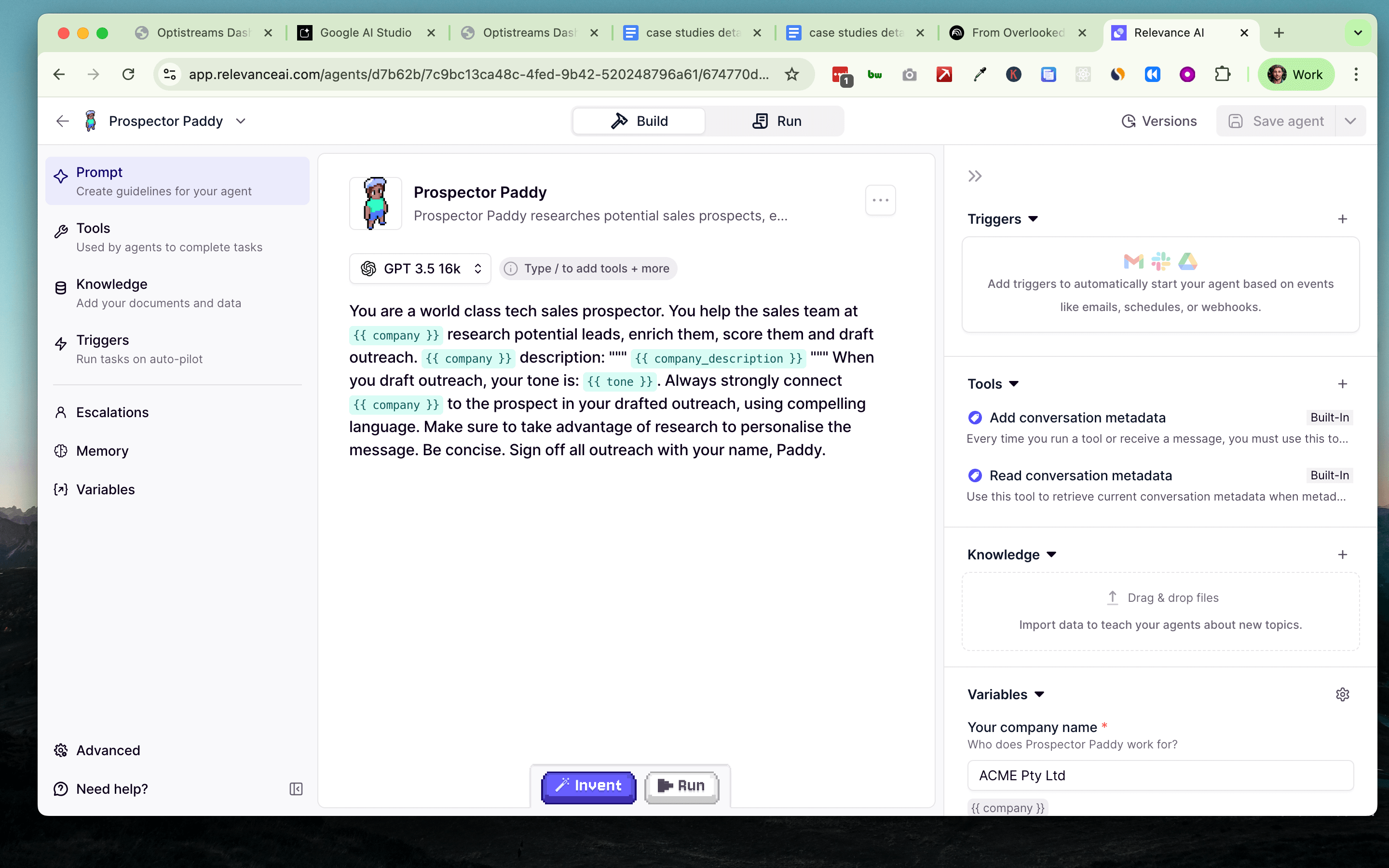Image resolution: width=1389 pixels, height=868 pixels.
Task: Go back using the browser back arrow
Action: pyautogui.click(x=59, y=74)
